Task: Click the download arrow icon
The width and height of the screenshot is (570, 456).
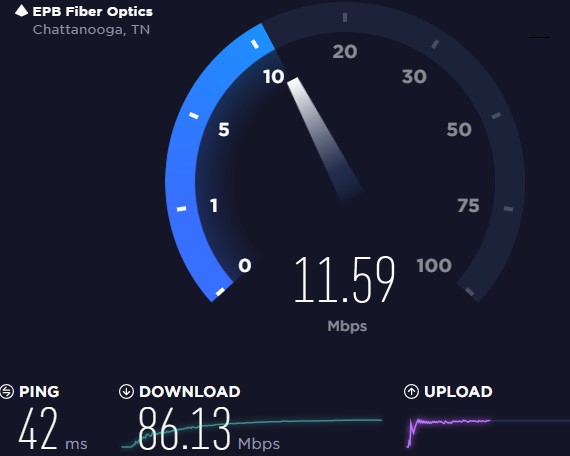Action: (126, 392)
